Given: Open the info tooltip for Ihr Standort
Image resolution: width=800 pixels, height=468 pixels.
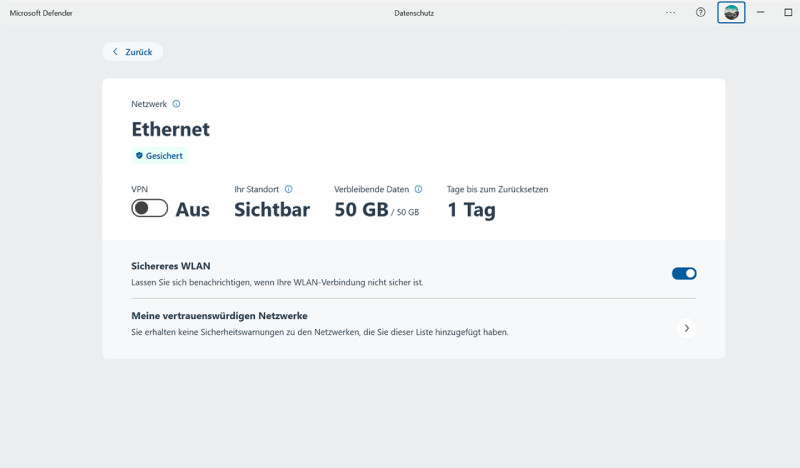Looking at the screenshot, I should (x=289, y=189).
